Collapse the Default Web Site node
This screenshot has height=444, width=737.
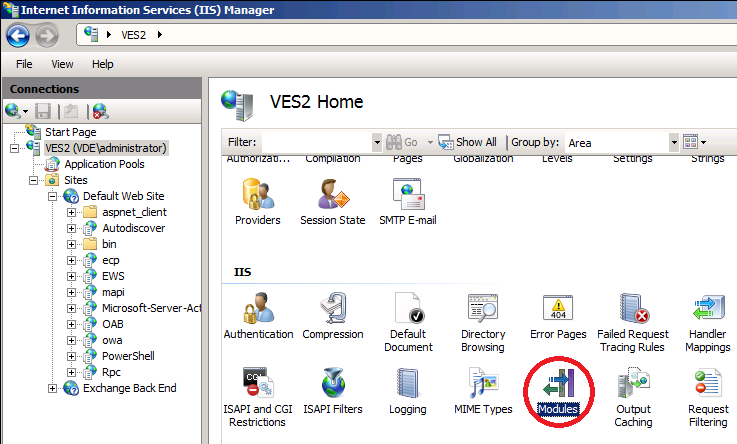tap(53, 196)
